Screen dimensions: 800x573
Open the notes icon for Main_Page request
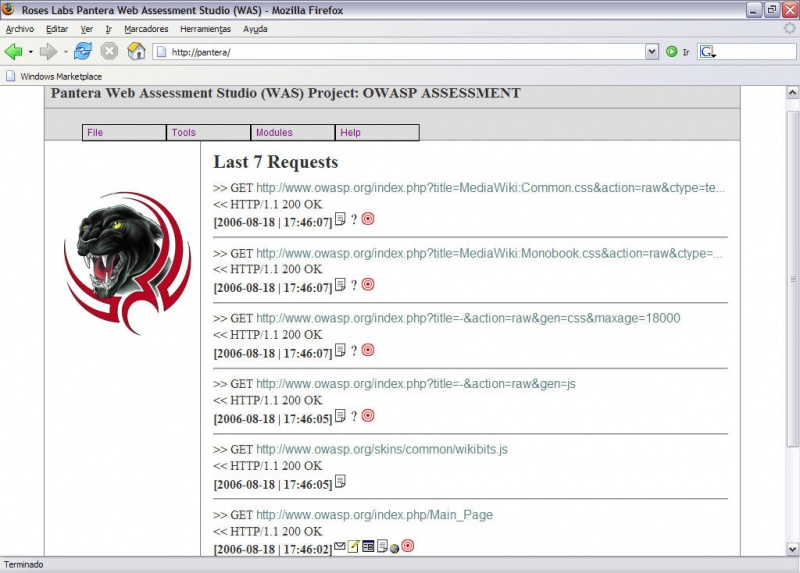coord(353,546)
